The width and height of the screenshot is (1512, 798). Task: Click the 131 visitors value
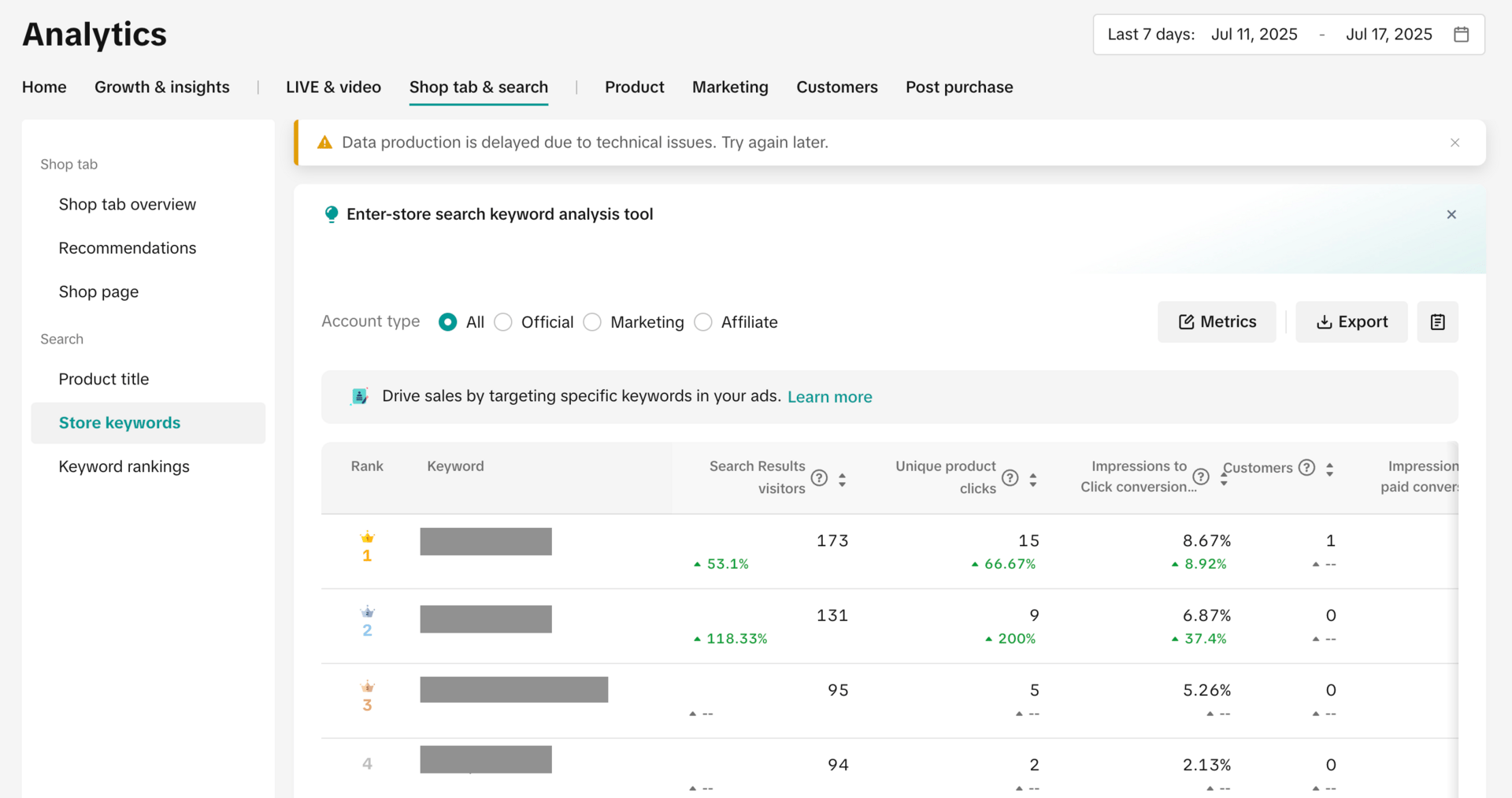(x=832, y=616)
